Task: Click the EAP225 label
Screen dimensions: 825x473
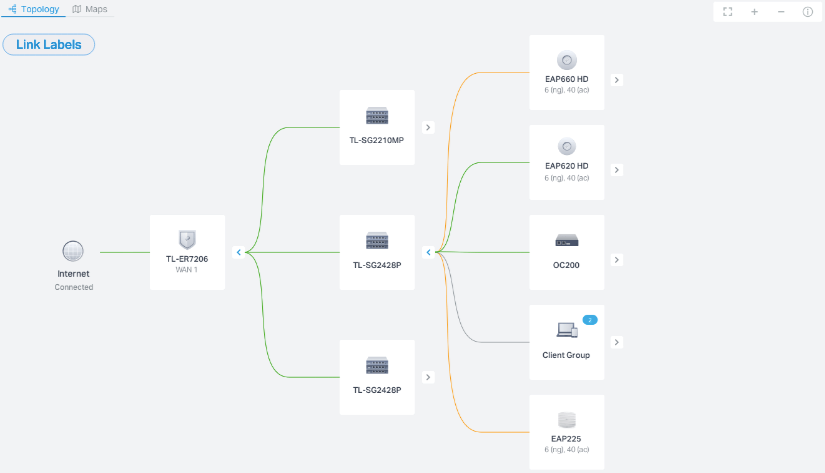Action: (x=566, y=439)
